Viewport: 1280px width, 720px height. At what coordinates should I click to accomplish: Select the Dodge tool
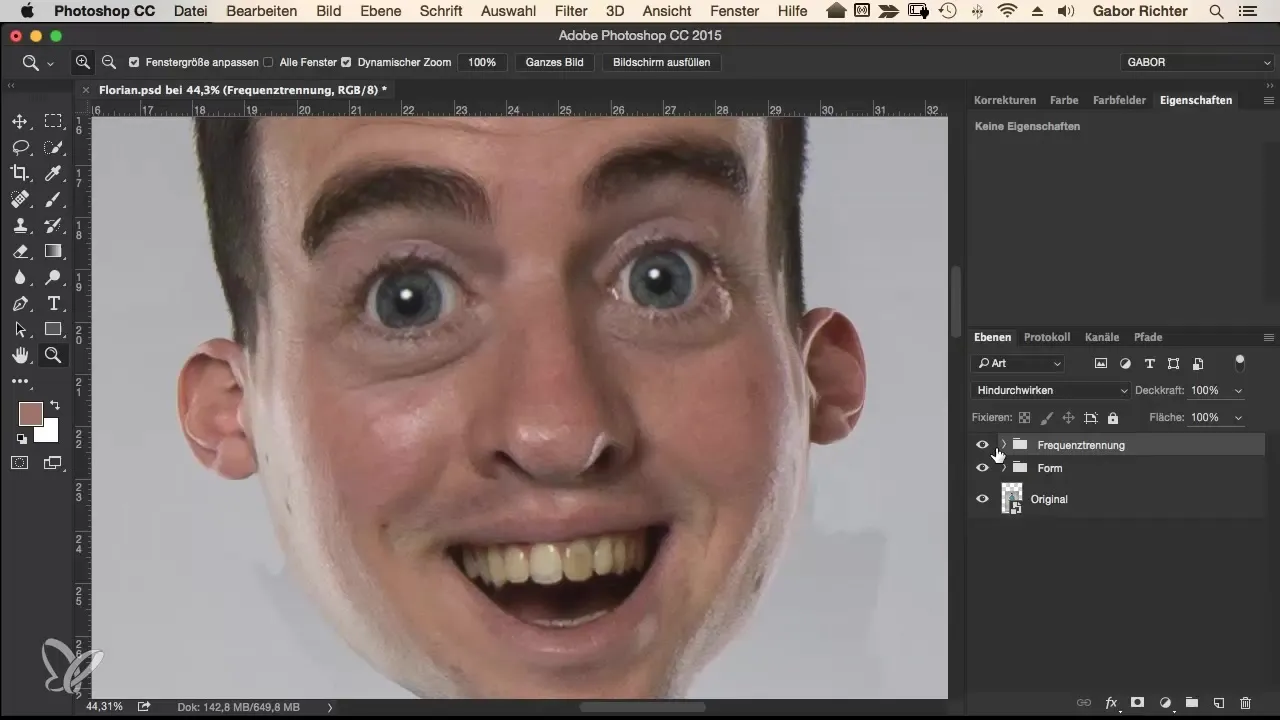pos(53,278)
